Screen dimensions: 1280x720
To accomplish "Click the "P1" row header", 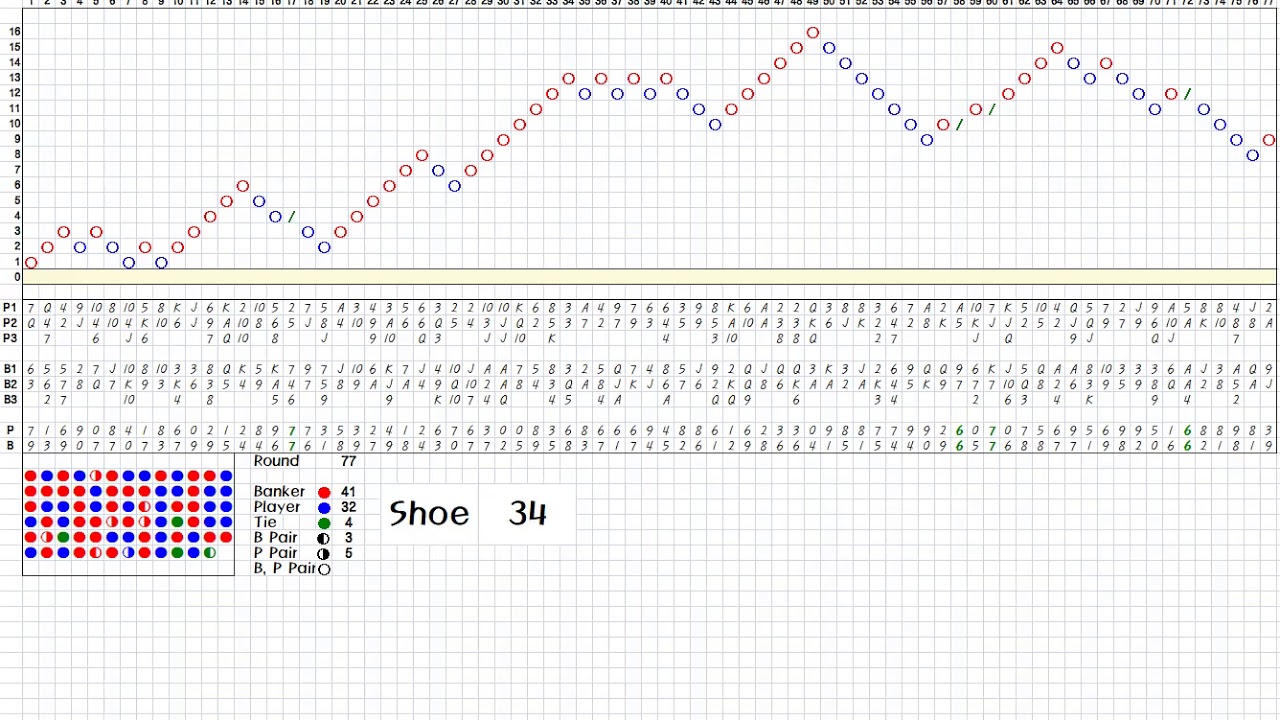I will coord(10,308).
